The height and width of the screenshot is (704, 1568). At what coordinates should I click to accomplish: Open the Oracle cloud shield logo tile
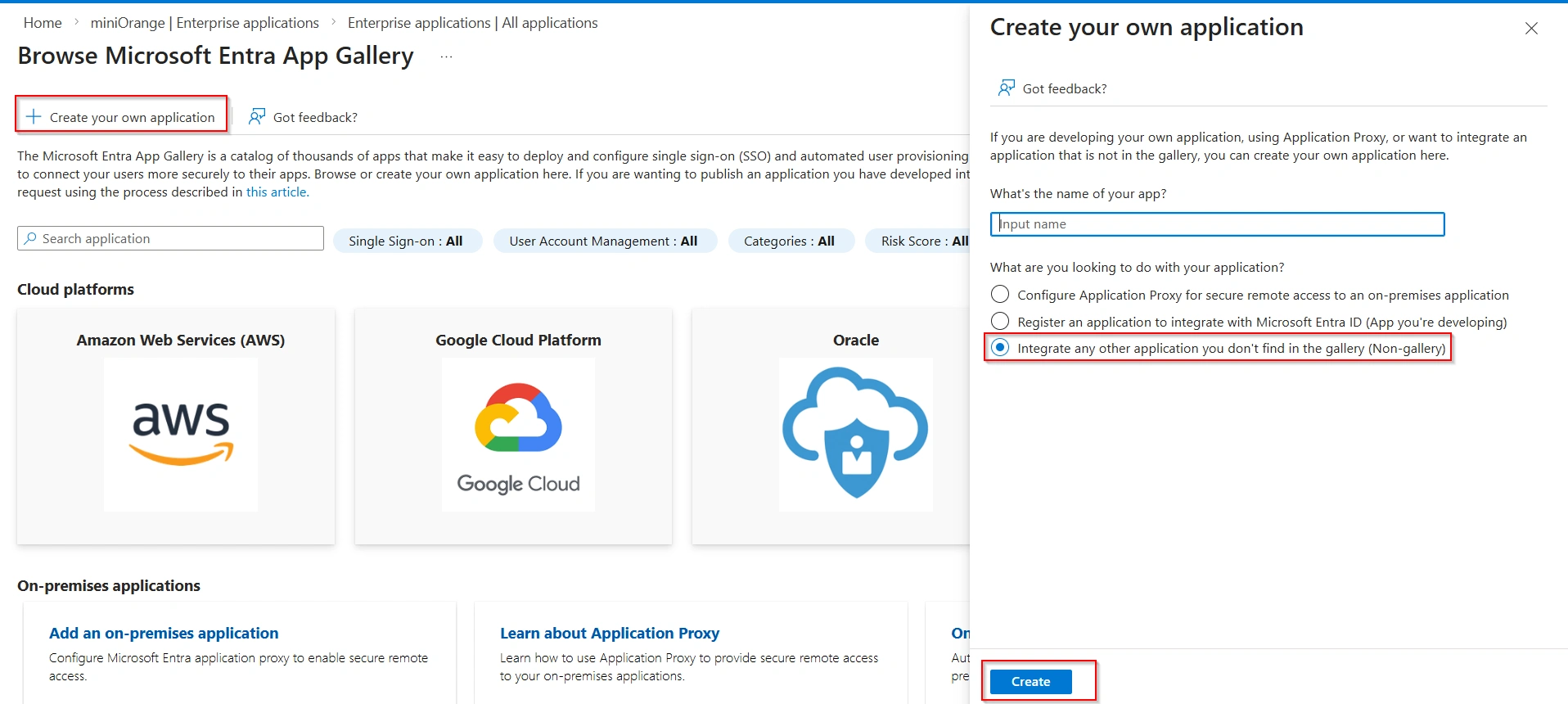pyautogui.click(x=855, y=435)
